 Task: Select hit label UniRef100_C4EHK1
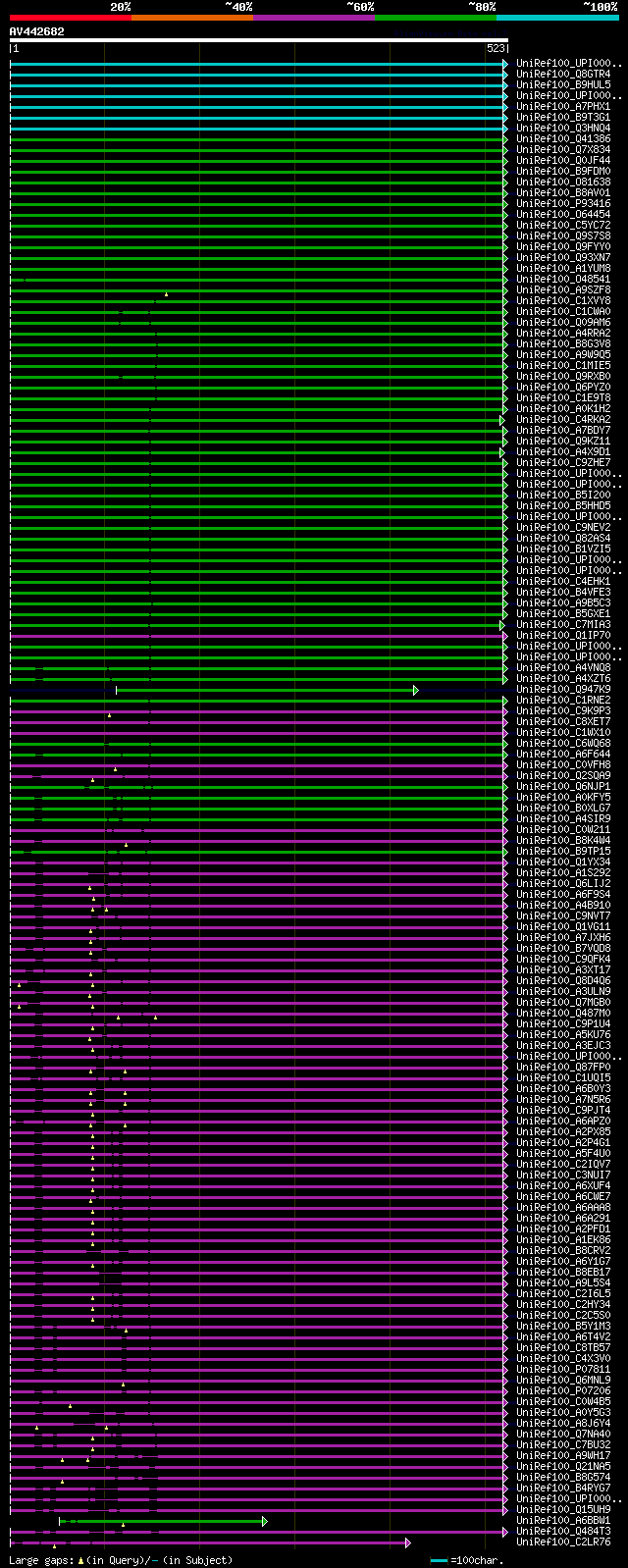pos(563,582)
